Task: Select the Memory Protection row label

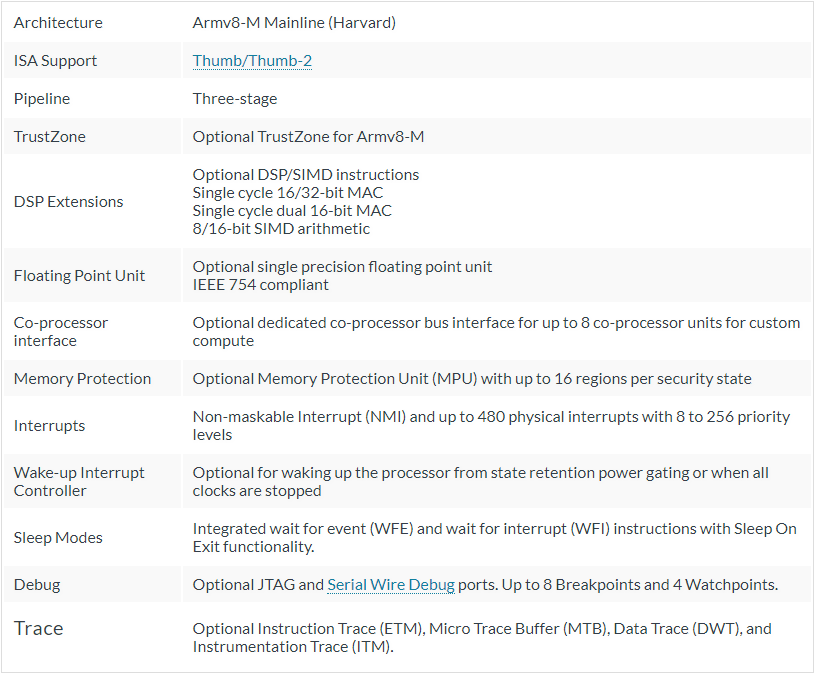Action: coord(82,379)
